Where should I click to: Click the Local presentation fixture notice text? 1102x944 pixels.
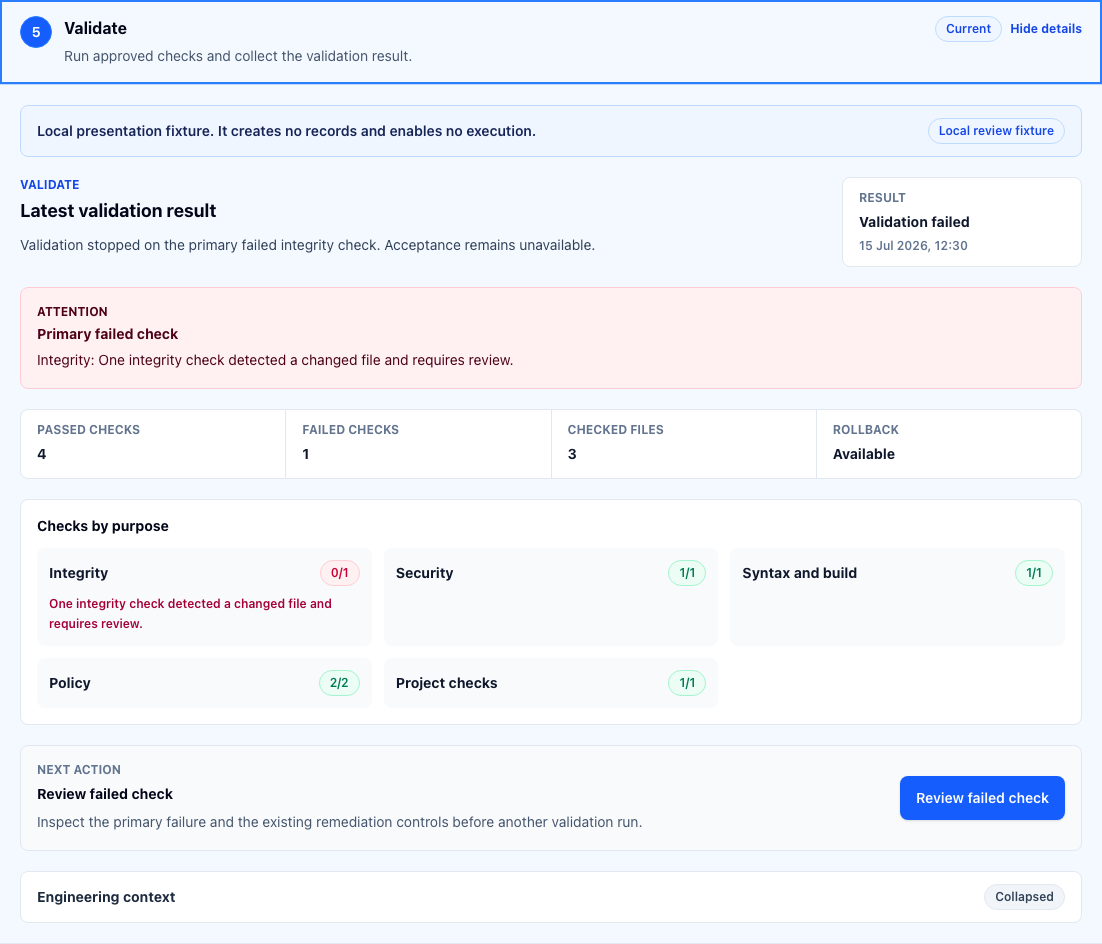point(286,131)
